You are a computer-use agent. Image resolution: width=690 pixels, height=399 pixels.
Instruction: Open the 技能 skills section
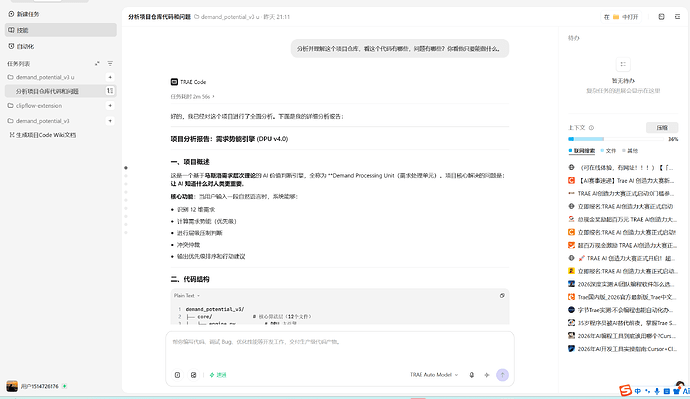(60, 30)
